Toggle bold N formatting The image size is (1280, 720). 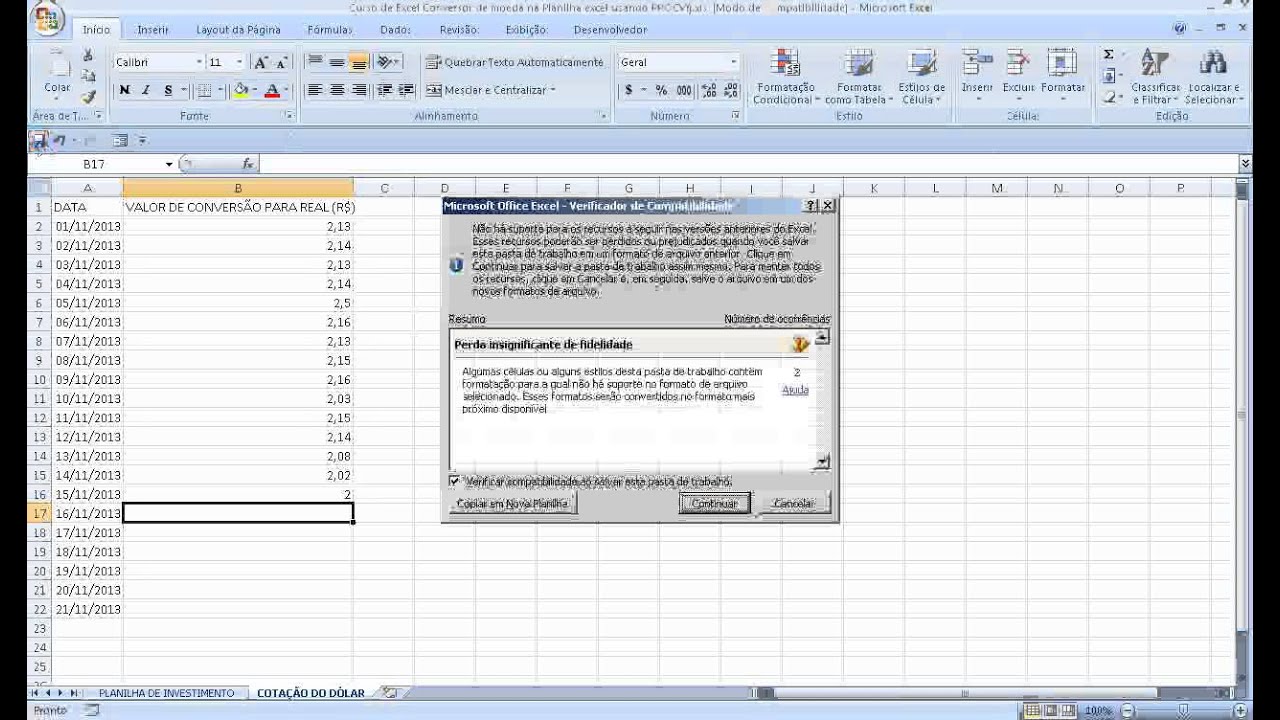tap(126, 90)
